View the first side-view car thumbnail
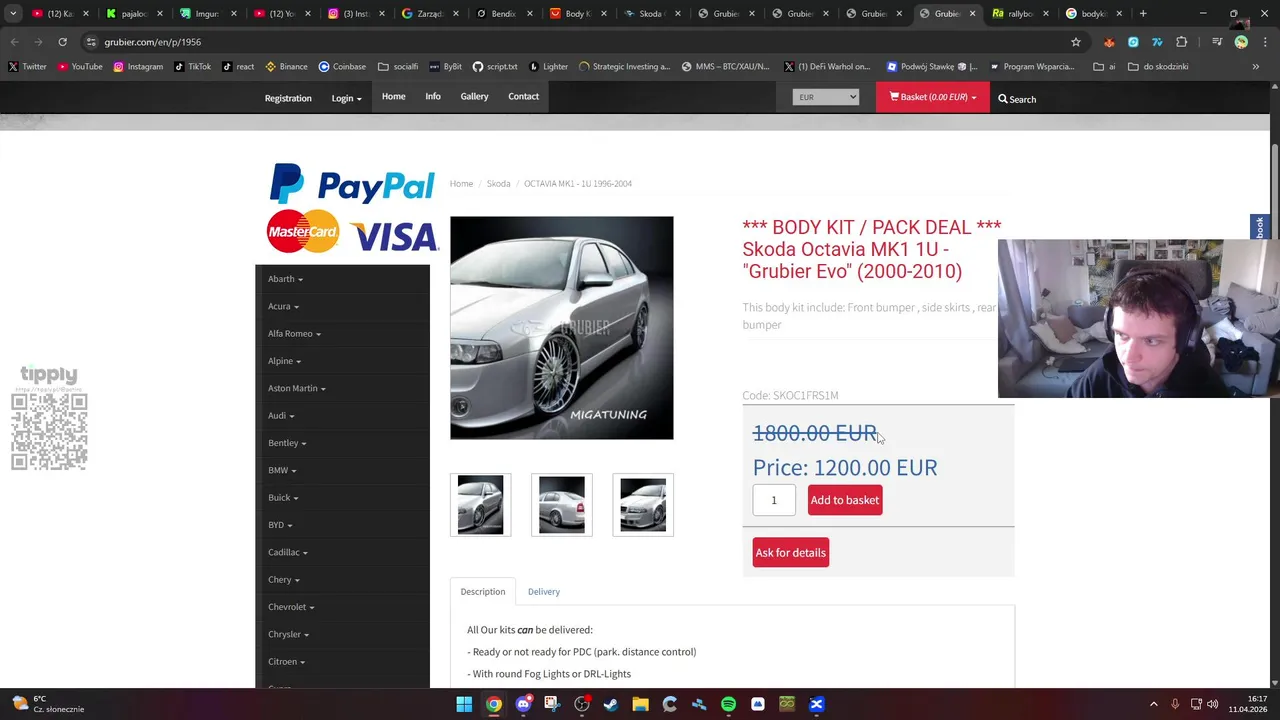This screenshot has height=720, width=1280. (480, 505)
